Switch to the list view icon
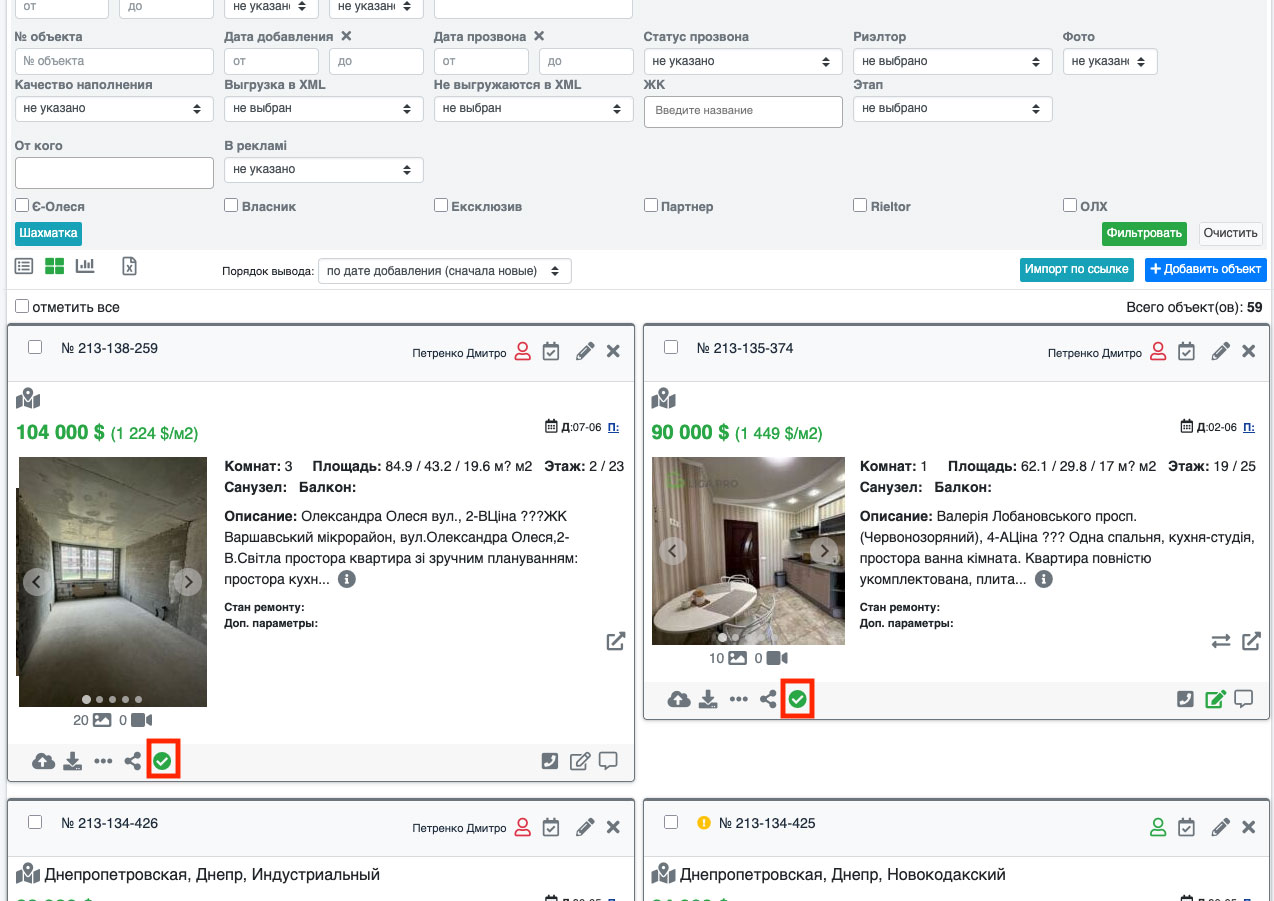This screenshot has width=1274, height=901. [24, 266]
